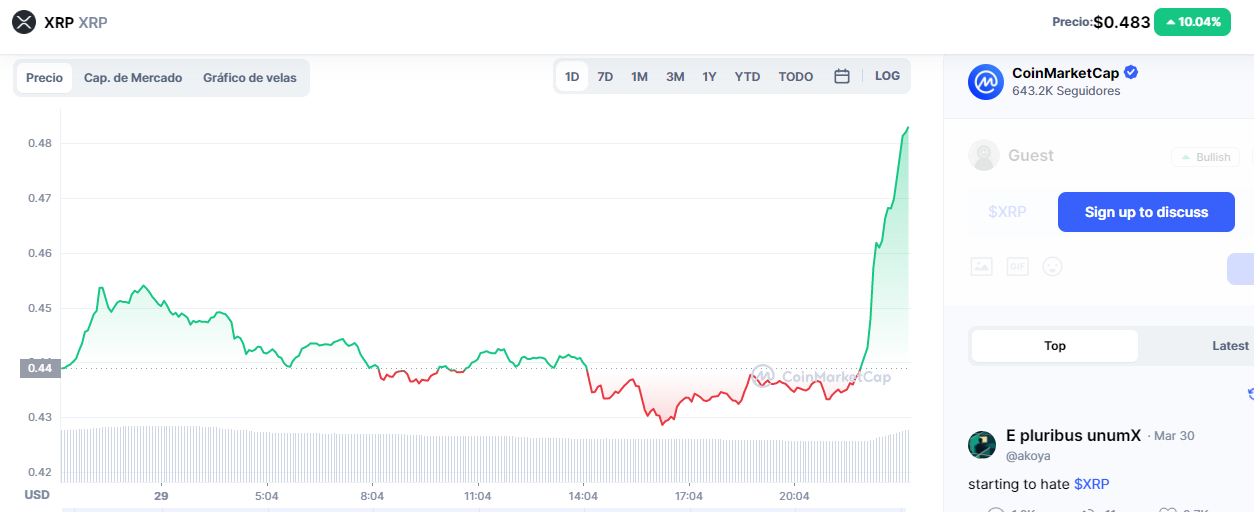Image resolution: width=1254 pixels, height=512 pixels.
Task: Click the $XRP post input field
Action: 1008,212
